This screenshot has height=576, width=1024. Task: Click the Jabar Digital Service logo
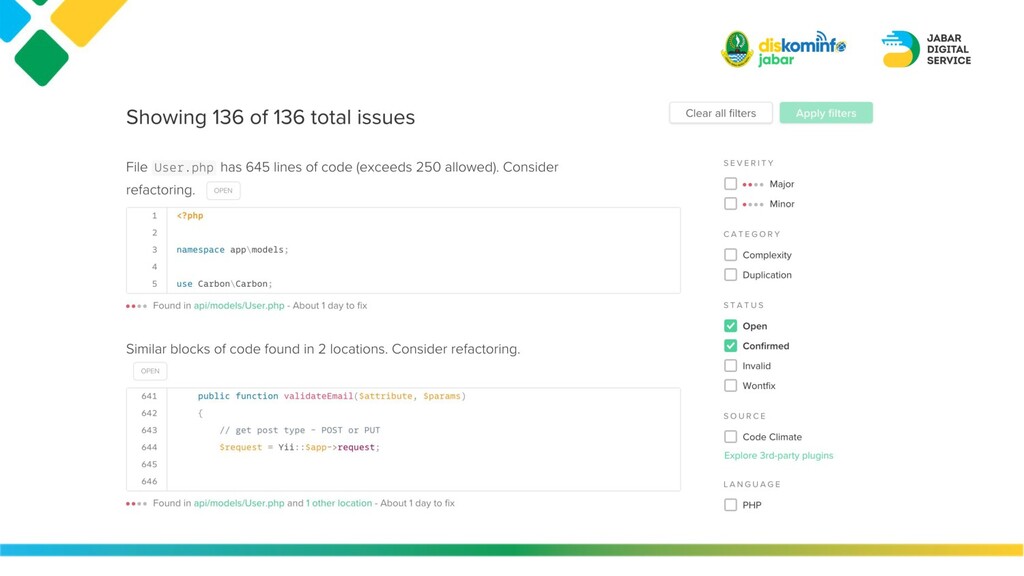(x=926, y=49)
